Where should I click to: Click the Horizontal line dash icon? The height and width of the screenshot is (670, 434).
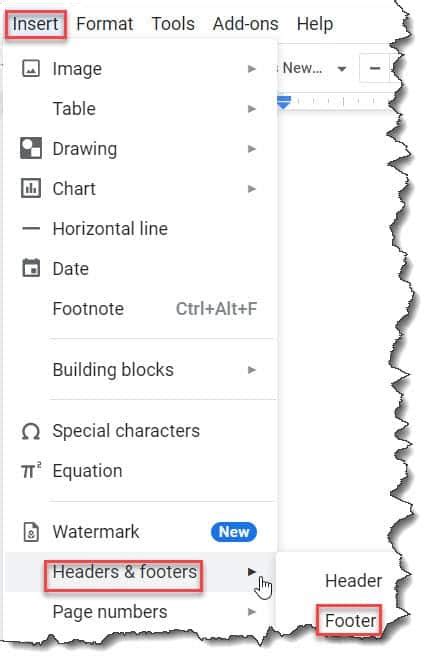(31, 229)
